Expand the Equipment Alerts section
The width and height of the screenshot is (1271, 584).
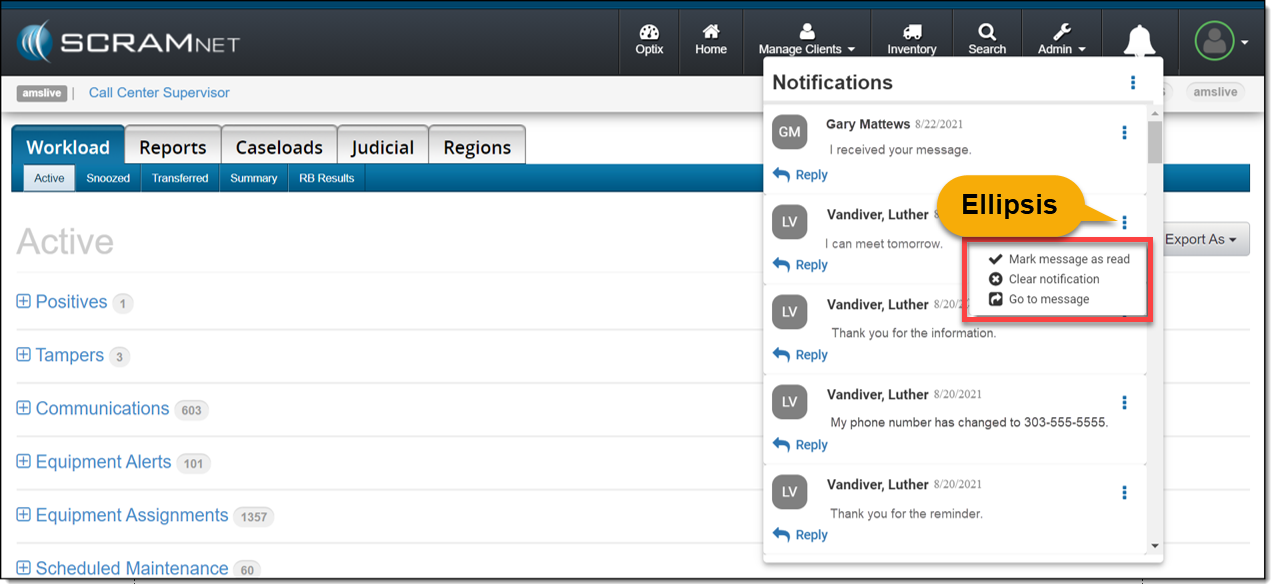point(24,462)
